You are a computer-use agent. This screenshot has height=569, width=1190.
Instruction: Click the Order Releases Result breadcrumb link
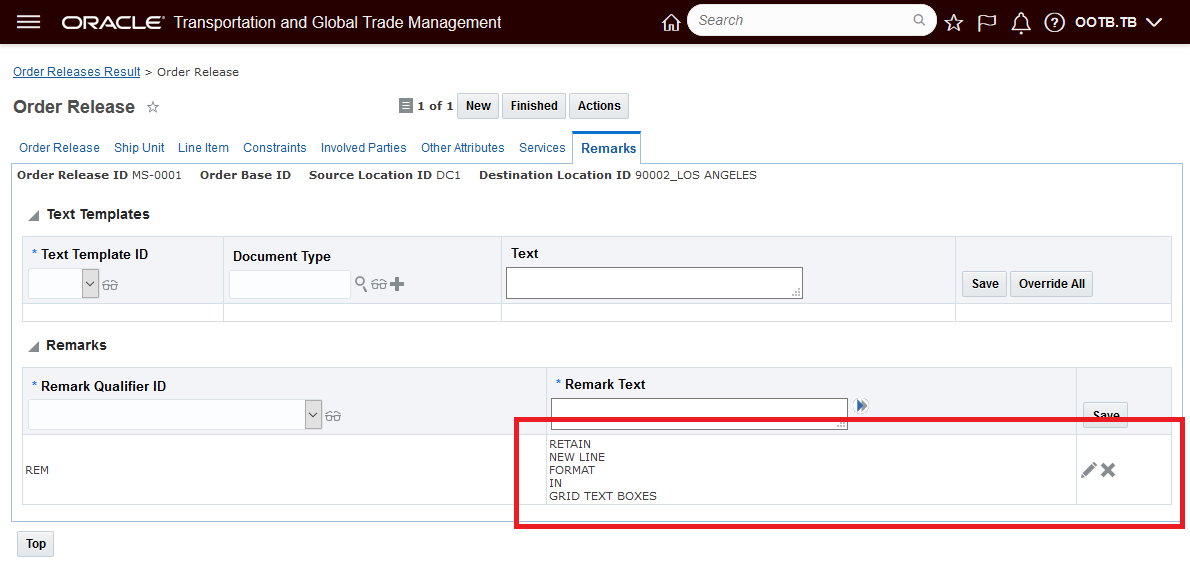[77, 72]
